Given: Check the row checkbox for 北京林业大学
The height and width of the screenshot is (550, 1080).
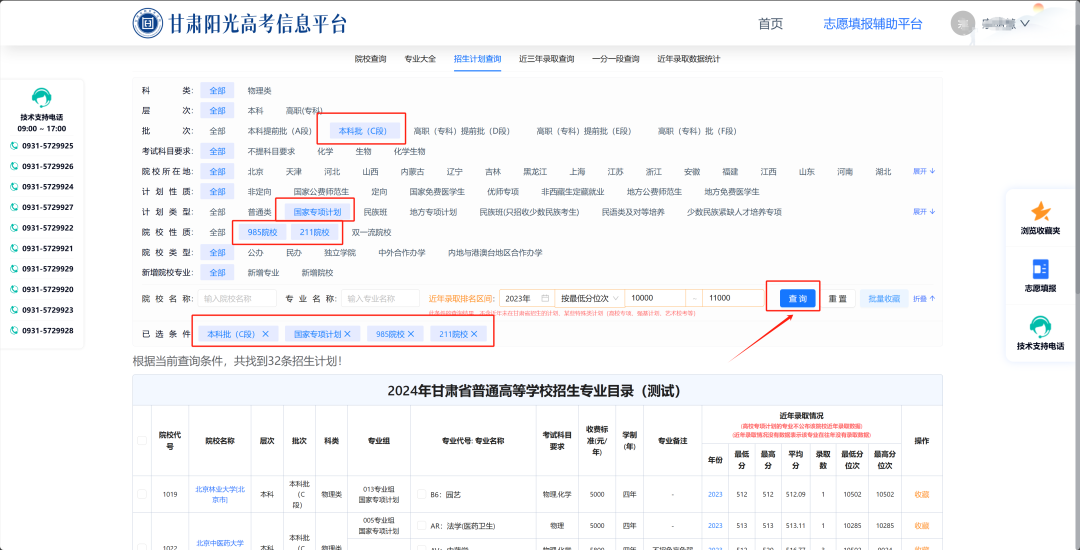Looking at the screenshot, I should [142, 494].
